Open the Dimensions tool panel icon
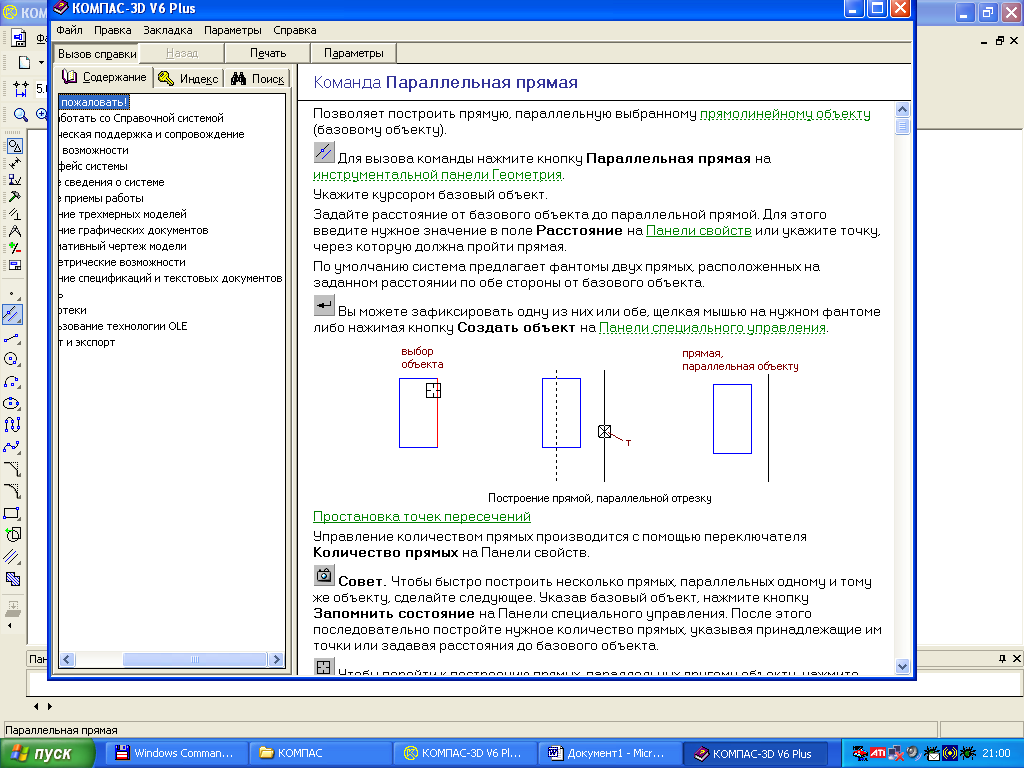The height and width of the screenshot is (768, 1024). tap(14, 163)
